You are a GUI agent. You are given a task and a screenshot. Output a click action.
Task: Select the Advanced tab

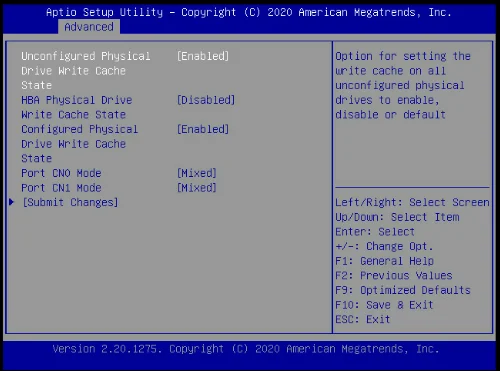click(89, 27)
